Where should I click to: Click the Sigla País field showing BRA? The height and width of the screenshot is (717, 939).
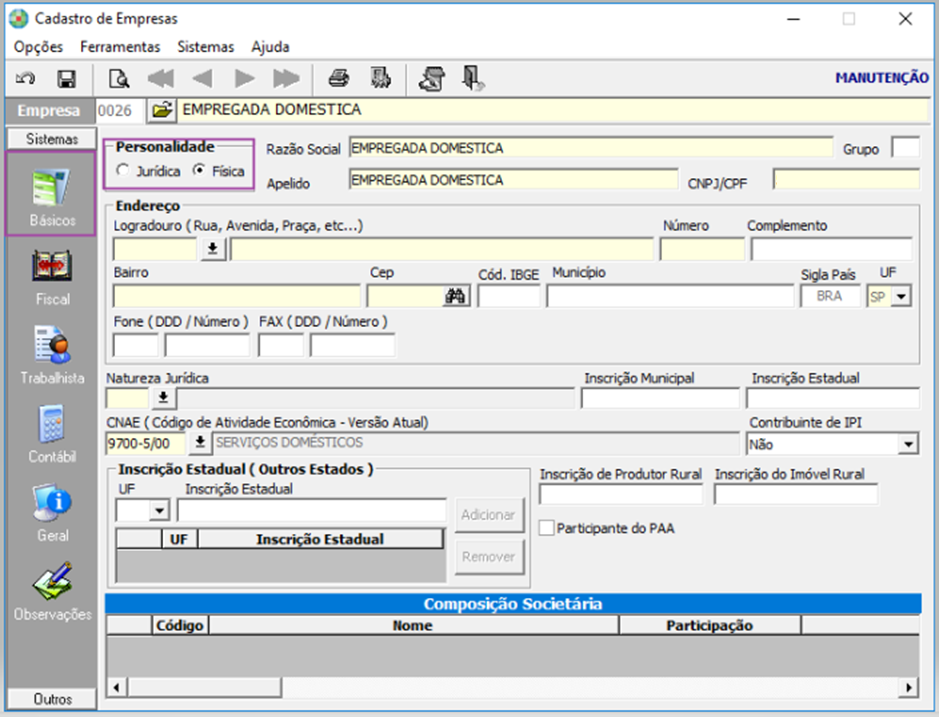(830, 296)
